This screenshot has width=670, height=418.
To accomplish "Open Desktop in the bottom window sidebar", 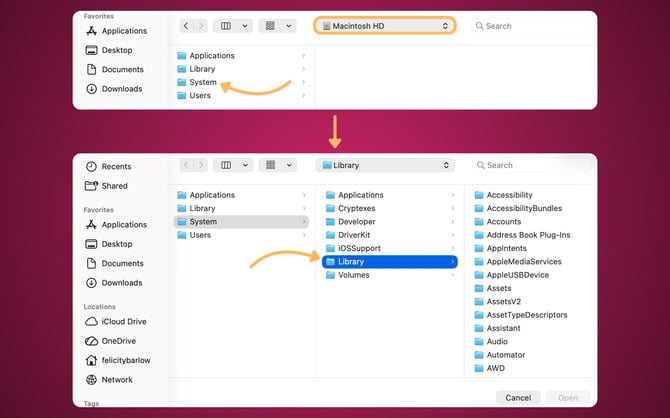I will [109, 244].
